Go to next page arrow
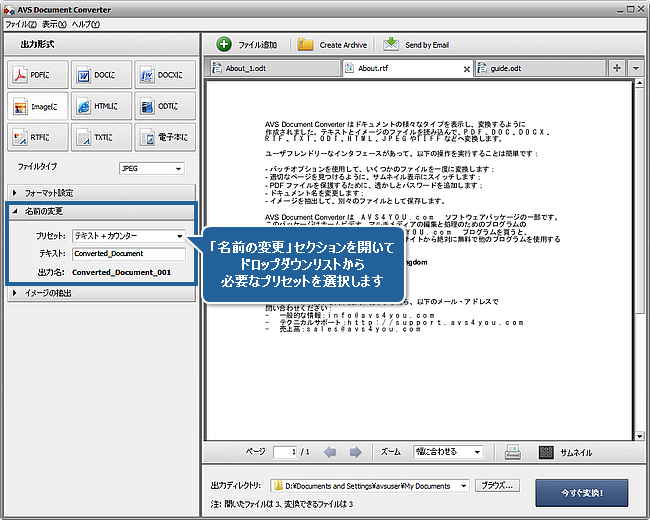The width and height of the screenshot is (650, 520). [355, 452]
